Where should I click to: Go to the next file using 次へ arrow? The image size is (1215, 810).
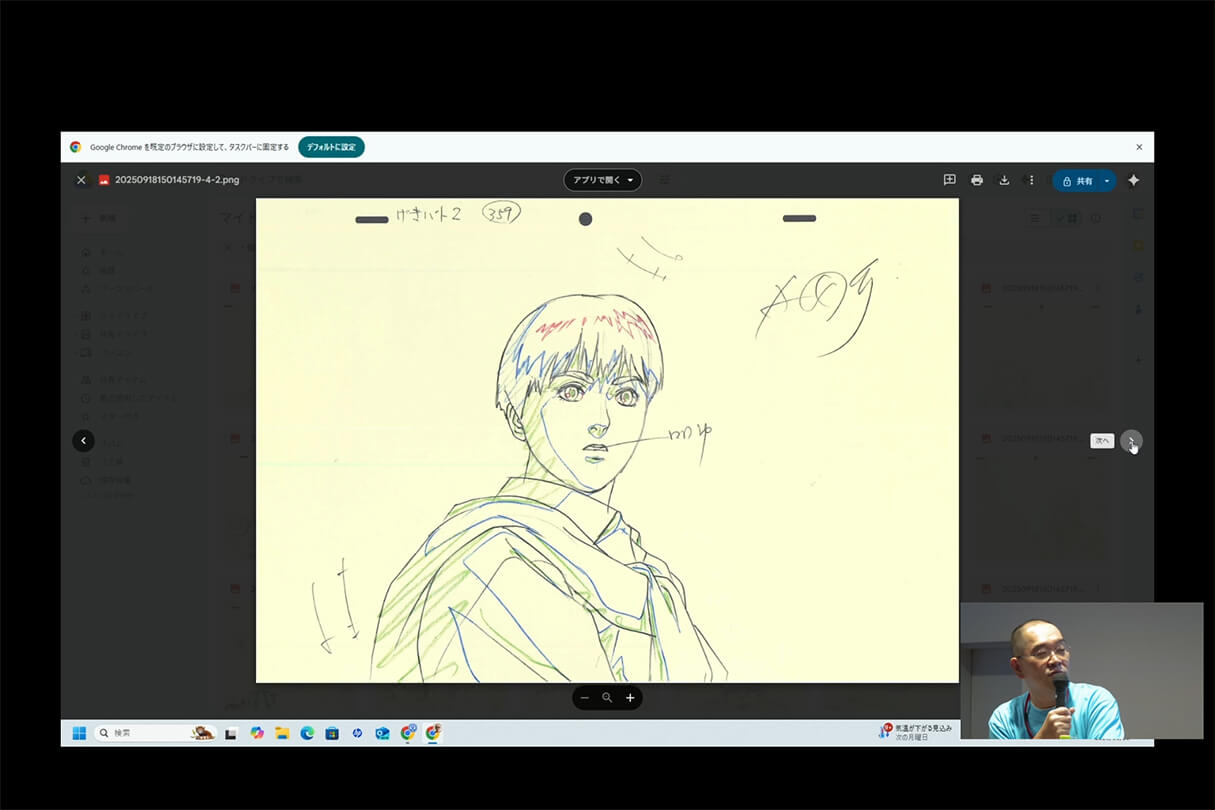pyautogui.click(x=1131, y=441)
